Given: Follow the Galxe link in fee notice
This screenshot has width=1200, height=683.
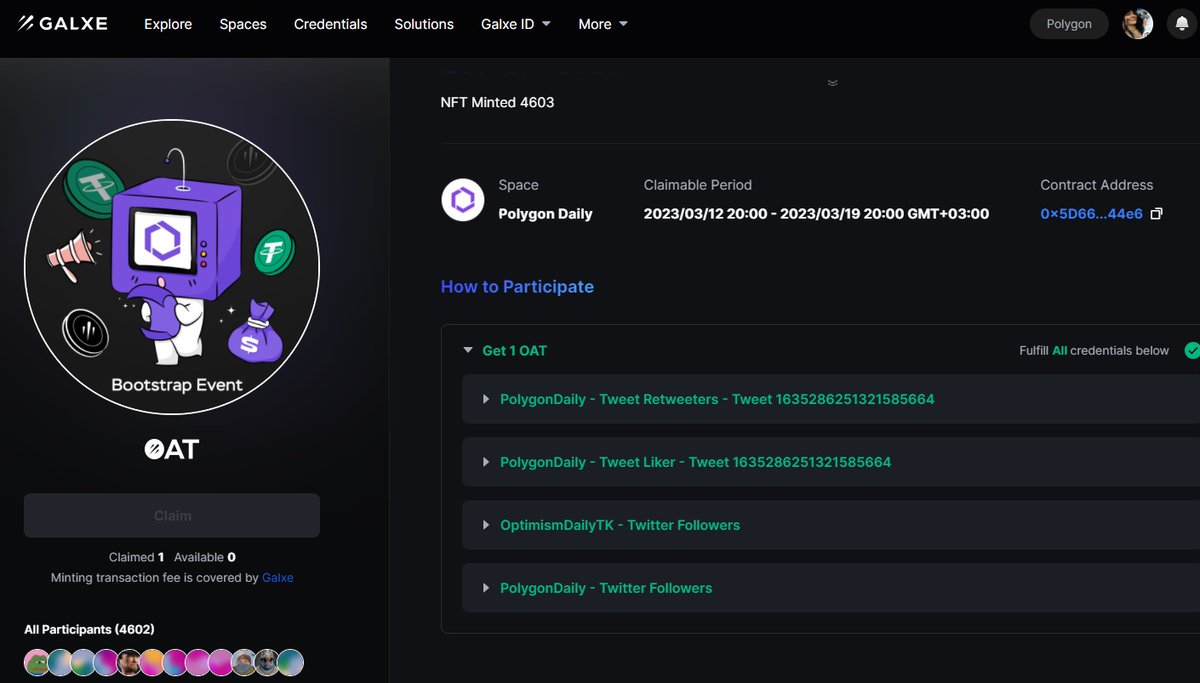Looking at the screenshot, I should 278,578.
